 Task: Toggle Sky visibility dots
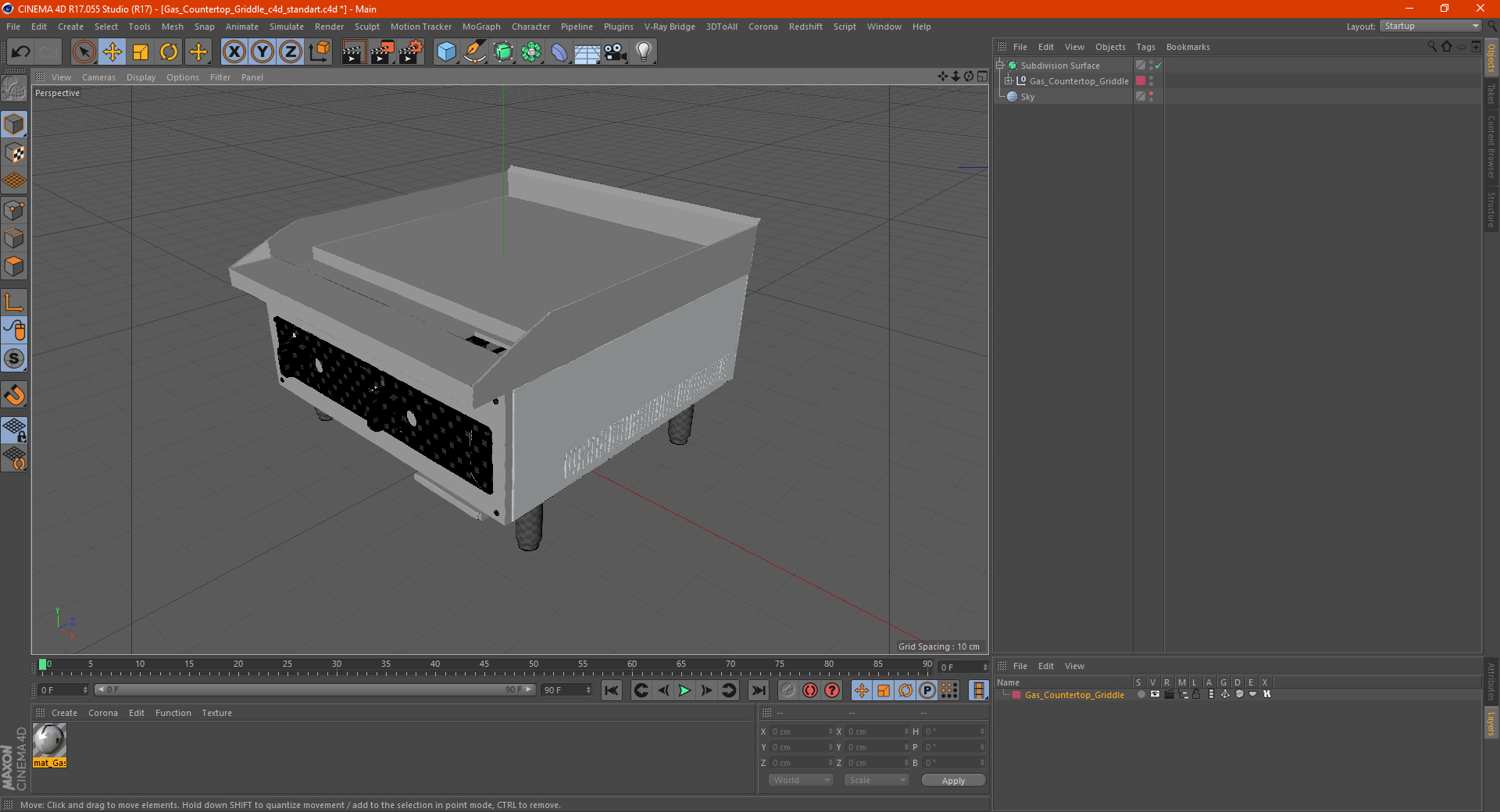click(1151, 97)
